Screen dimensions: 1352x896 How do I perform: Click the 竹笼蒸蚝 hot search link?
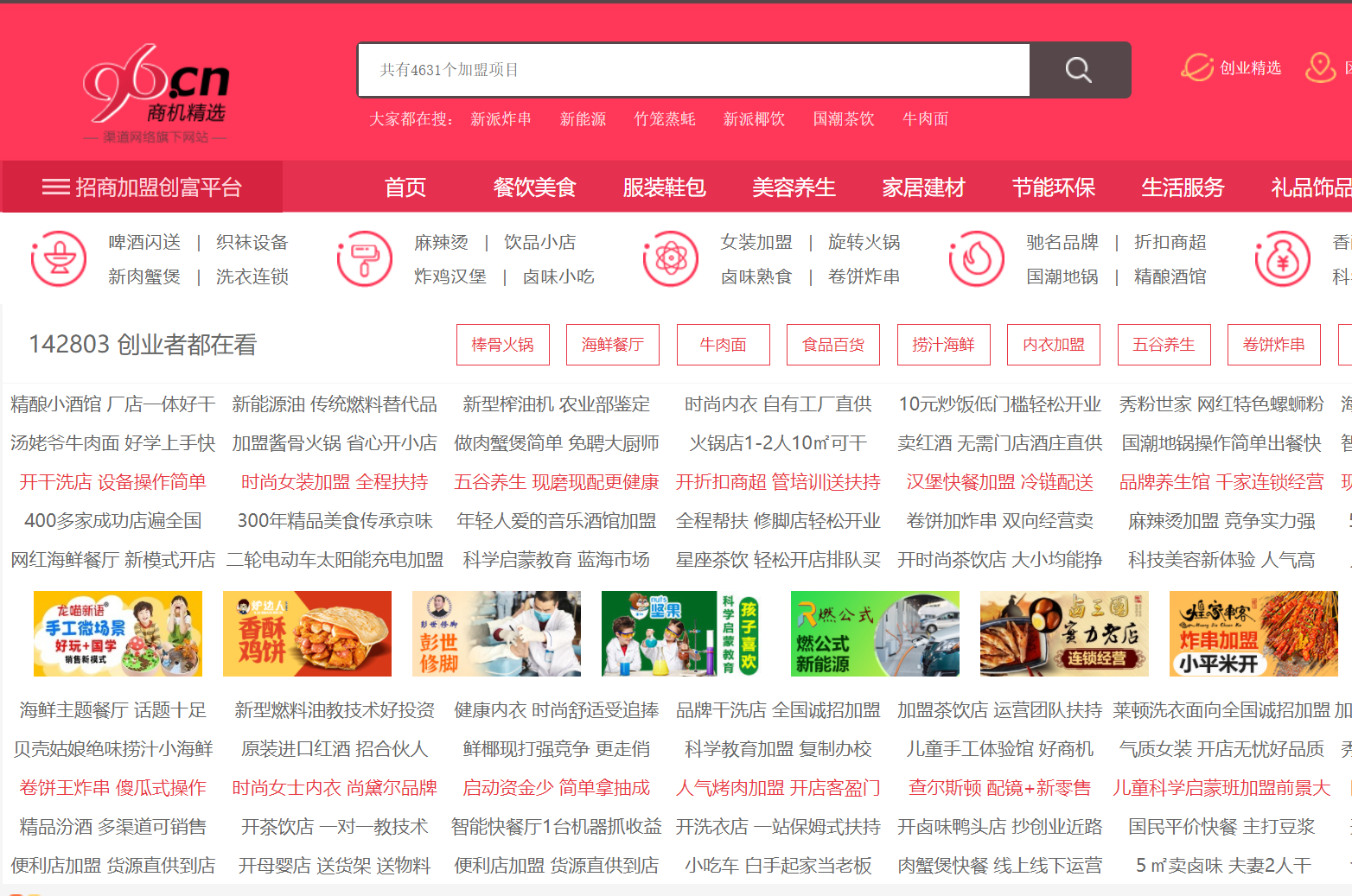point(663,119)
